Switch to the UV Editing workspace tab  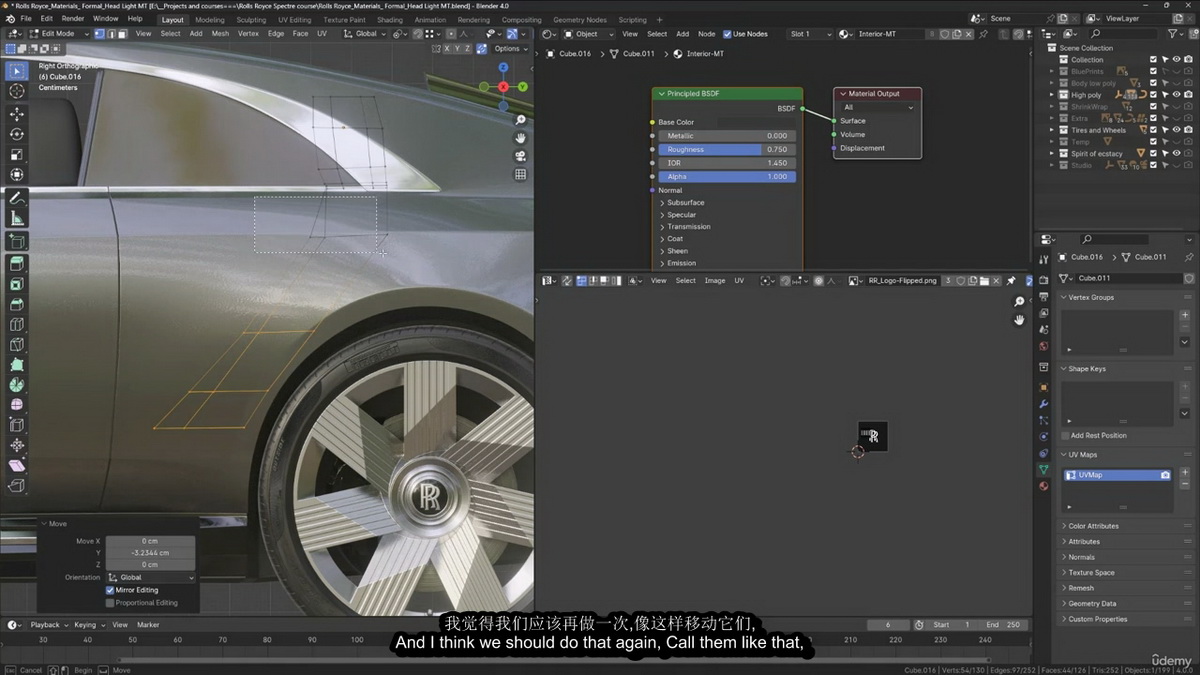[294, 20]
